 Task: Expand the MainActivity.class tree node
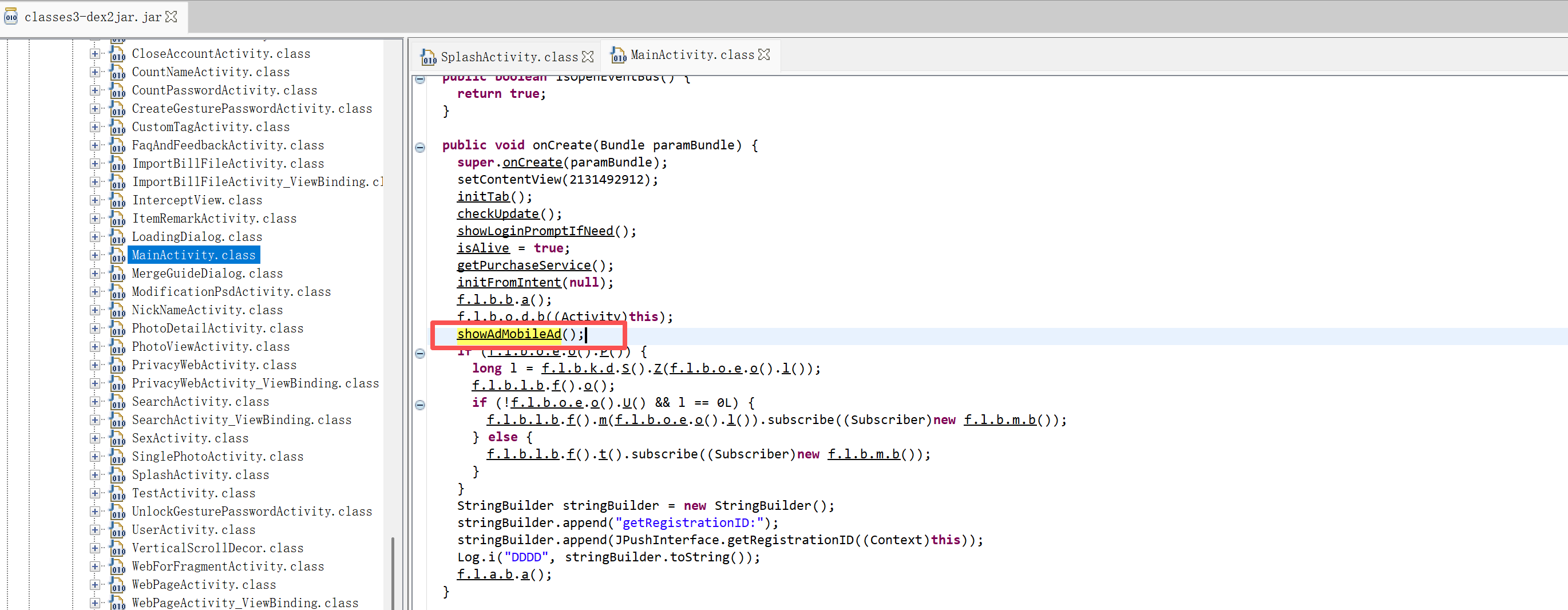point(95,255)
